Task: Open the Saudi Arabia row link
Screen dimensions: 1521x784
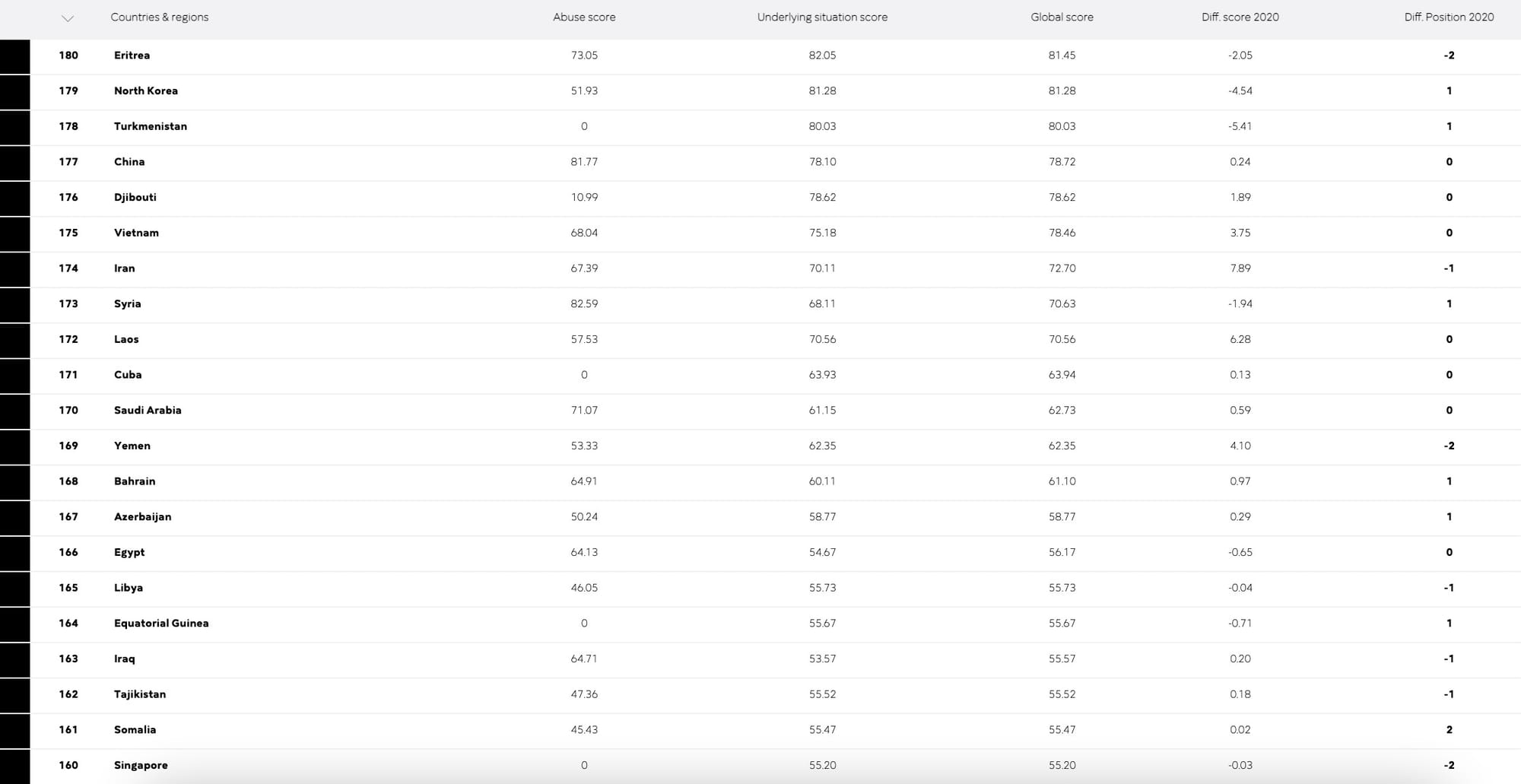Action: (x=148, y=411)
